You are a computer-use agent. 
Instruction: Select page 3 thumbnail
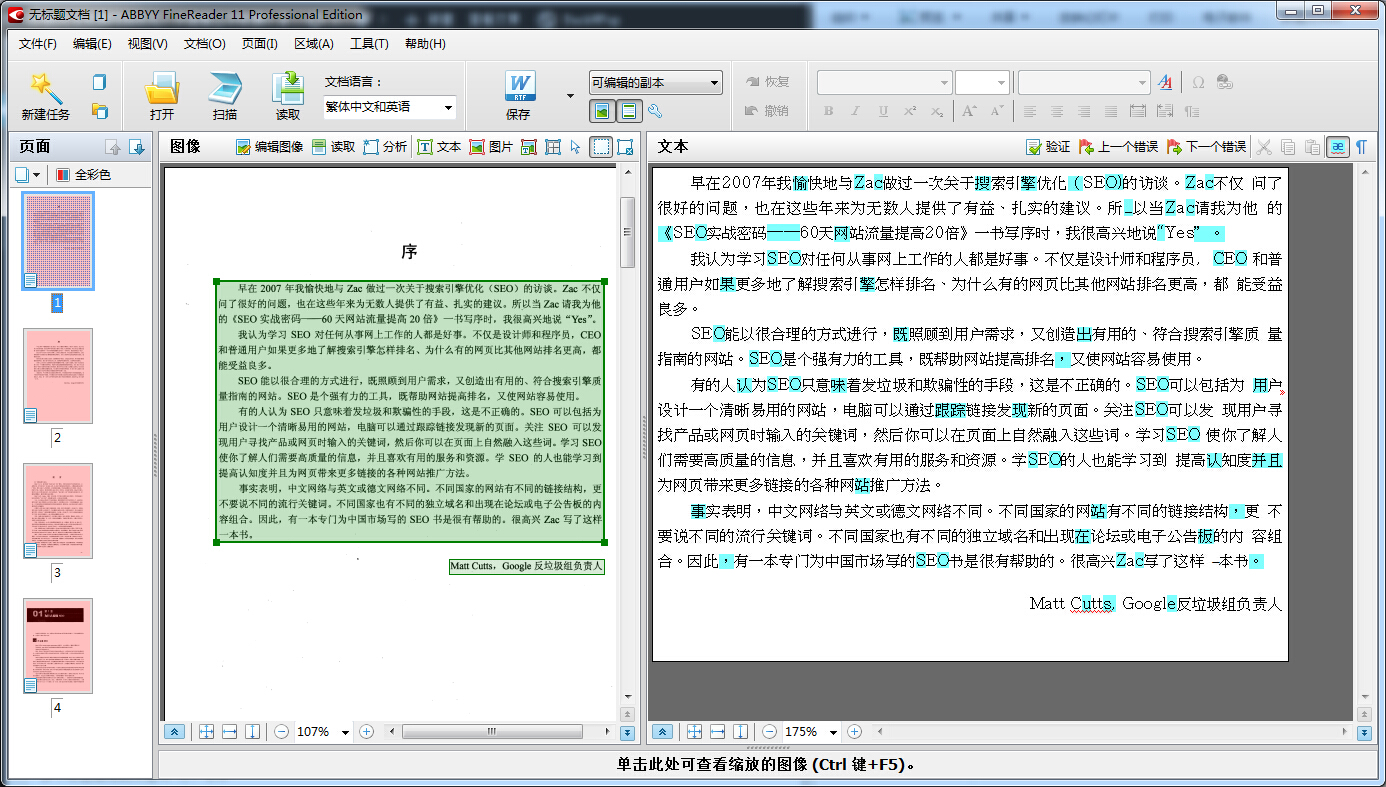point(58,510)
